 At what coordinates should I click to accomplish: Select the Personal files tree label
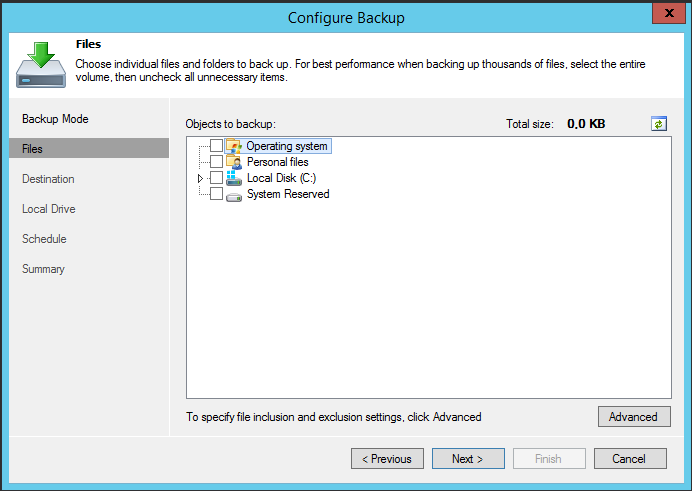tap(278, 162)
